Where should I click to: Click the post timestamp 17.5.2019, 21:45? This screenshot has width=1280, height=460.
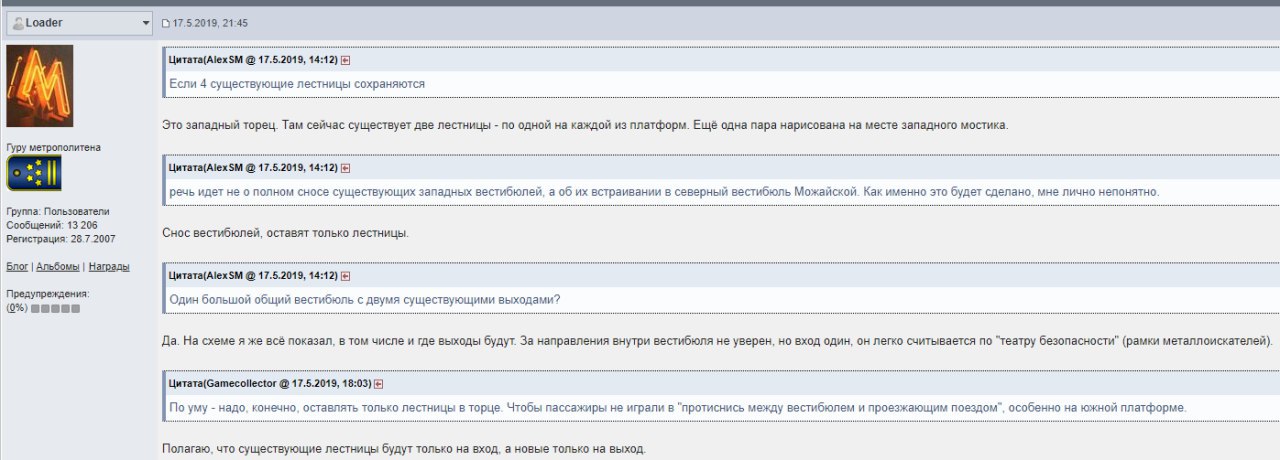210,23
